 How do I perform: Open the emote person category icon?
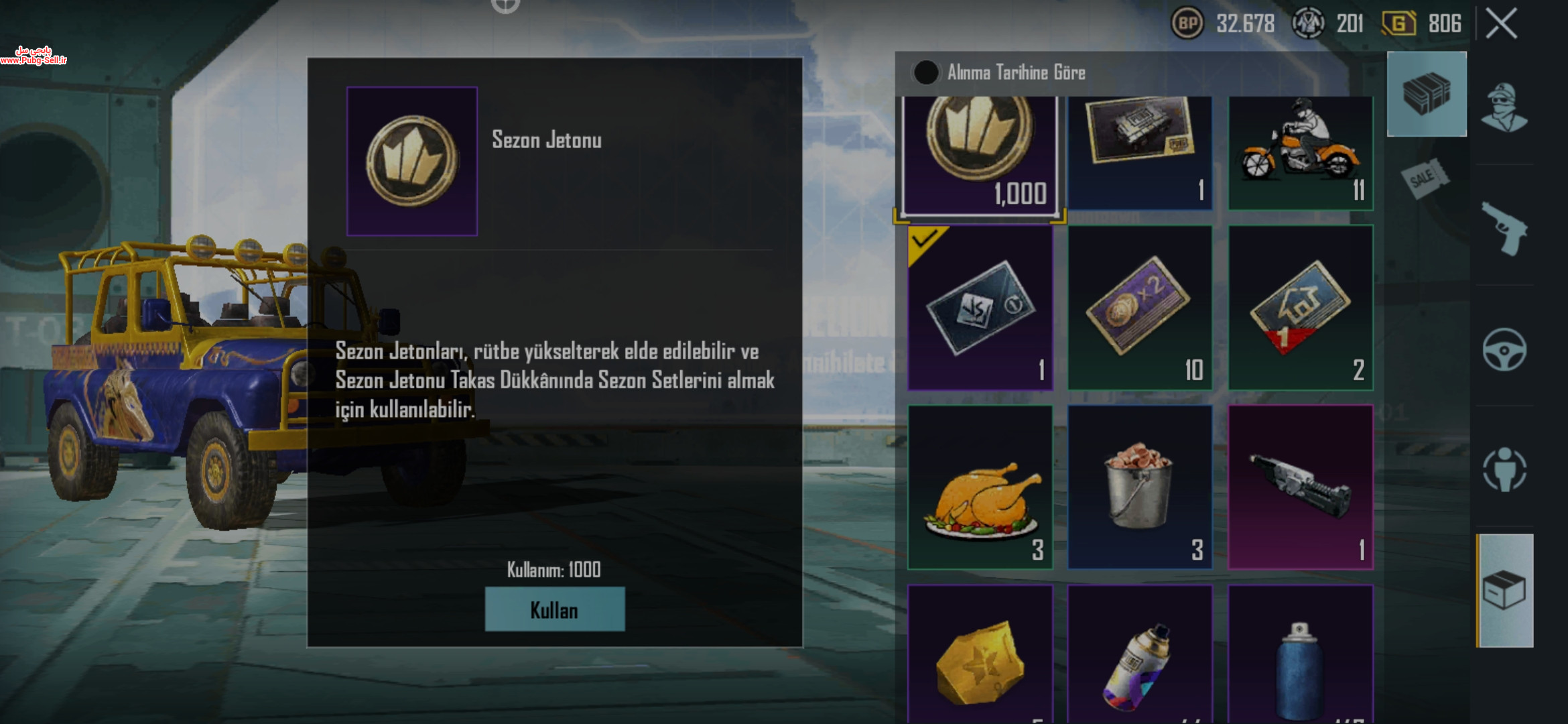(x=1504, y=469)
